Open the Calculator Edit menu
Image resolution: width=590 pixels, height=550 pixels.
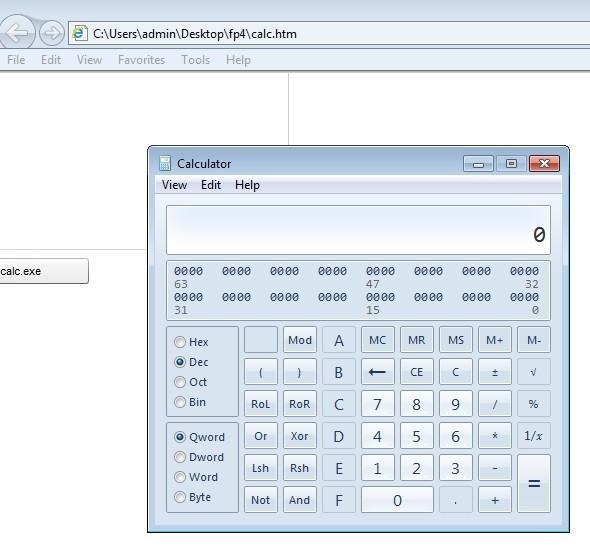(x=211, y=185)
